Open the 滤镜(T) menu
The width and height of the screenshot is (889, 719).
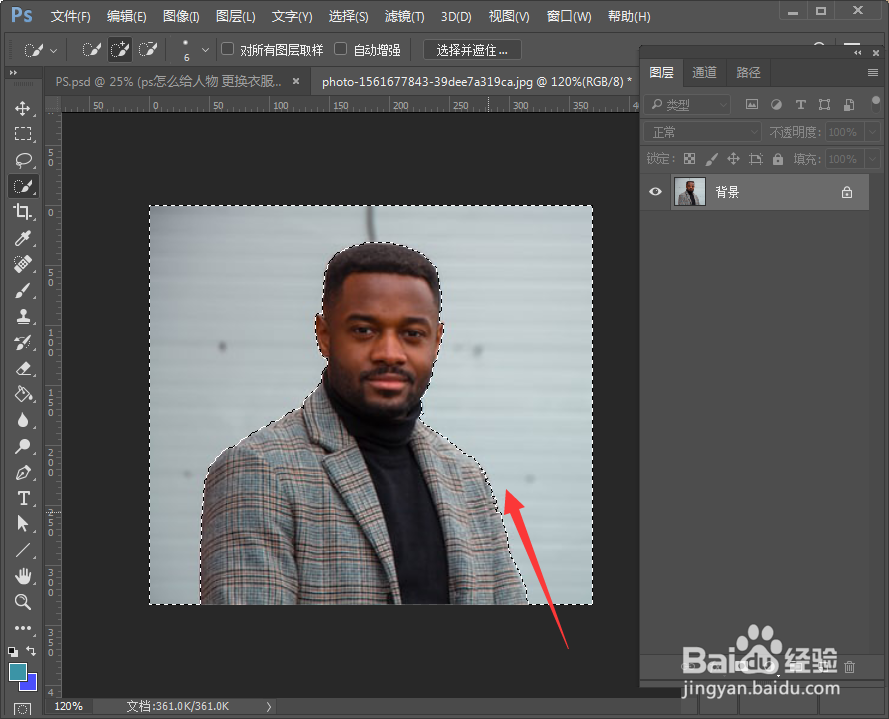tap(404, 16)
